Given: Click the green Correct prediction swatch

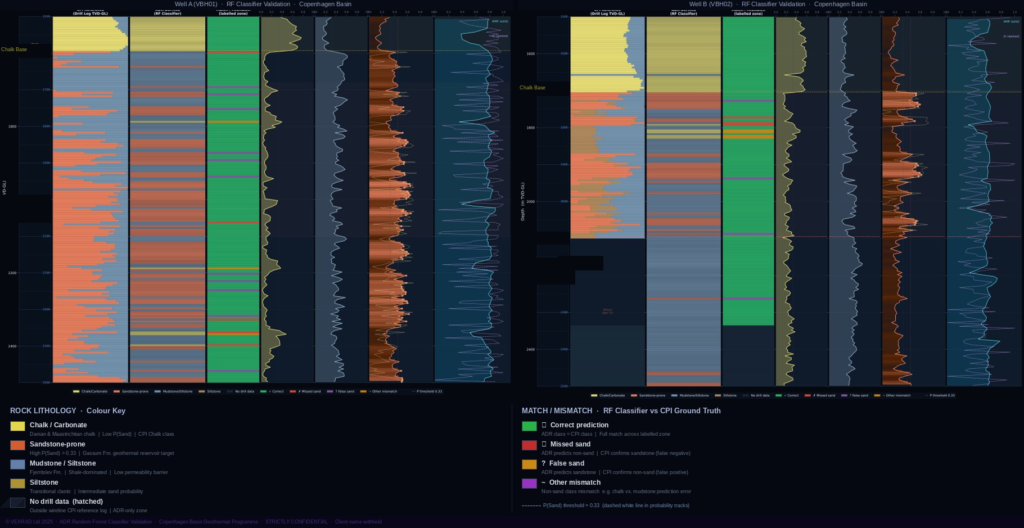Looking at the screenshot, I should click(529, 426).
